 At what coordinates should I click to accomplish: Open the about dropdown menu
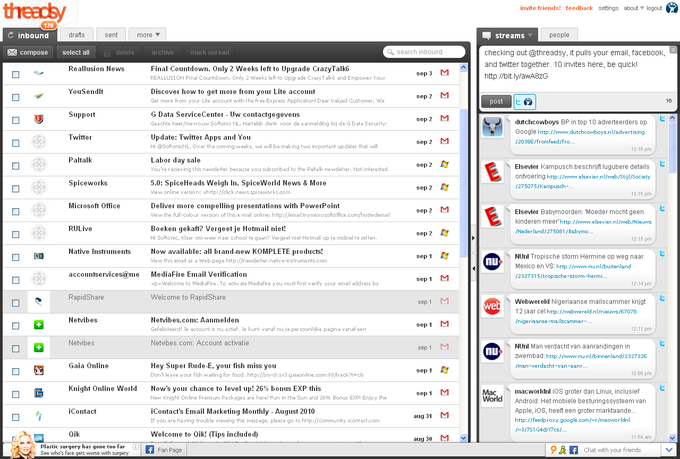[x=634, y=8]
